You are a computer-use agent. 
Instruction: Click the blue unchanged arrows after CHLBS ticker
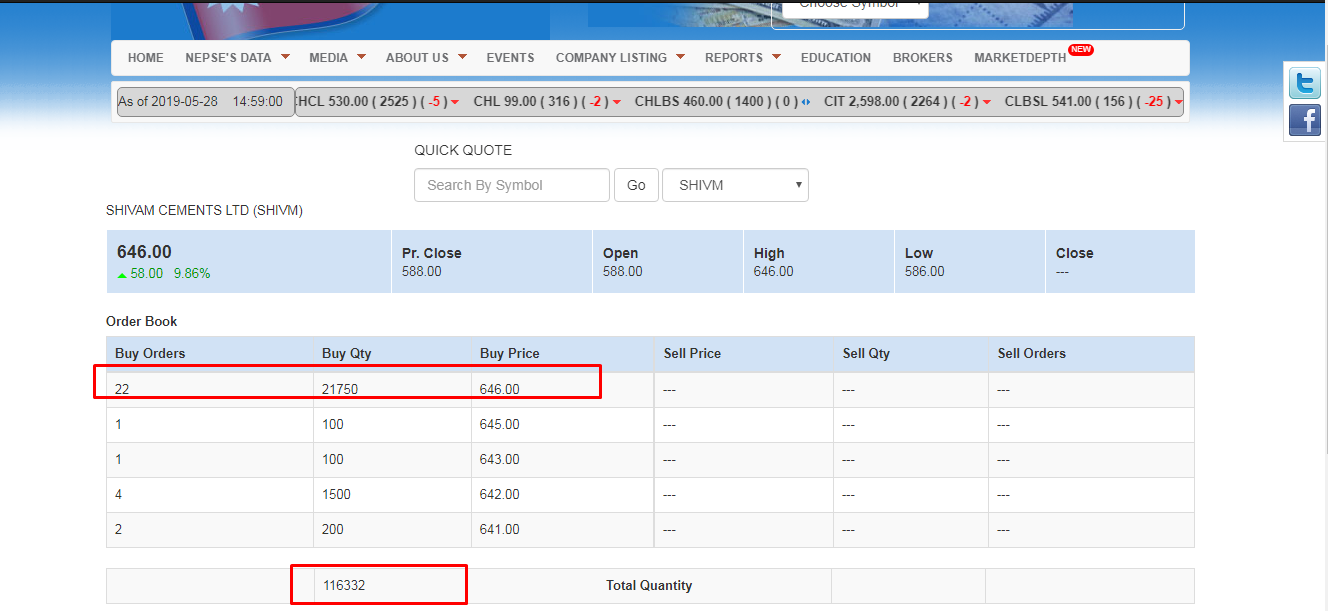tap(806, 102)
